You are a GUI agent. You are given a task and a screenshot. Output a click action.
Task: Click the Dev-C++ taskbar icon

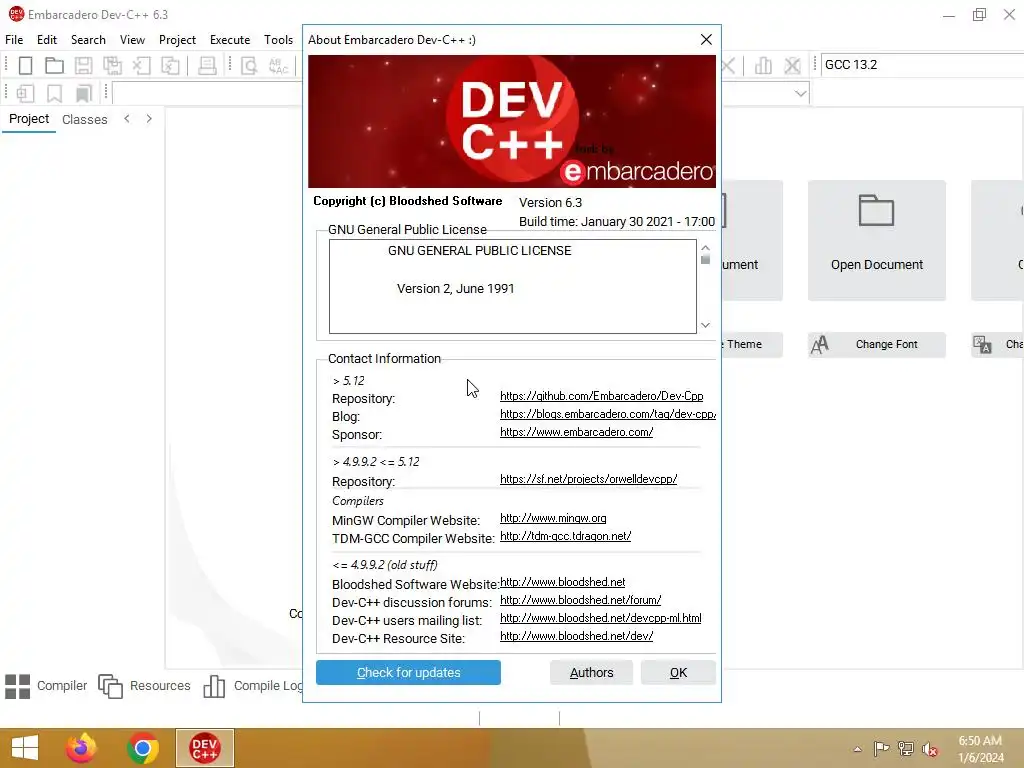(x=204, y=748)
